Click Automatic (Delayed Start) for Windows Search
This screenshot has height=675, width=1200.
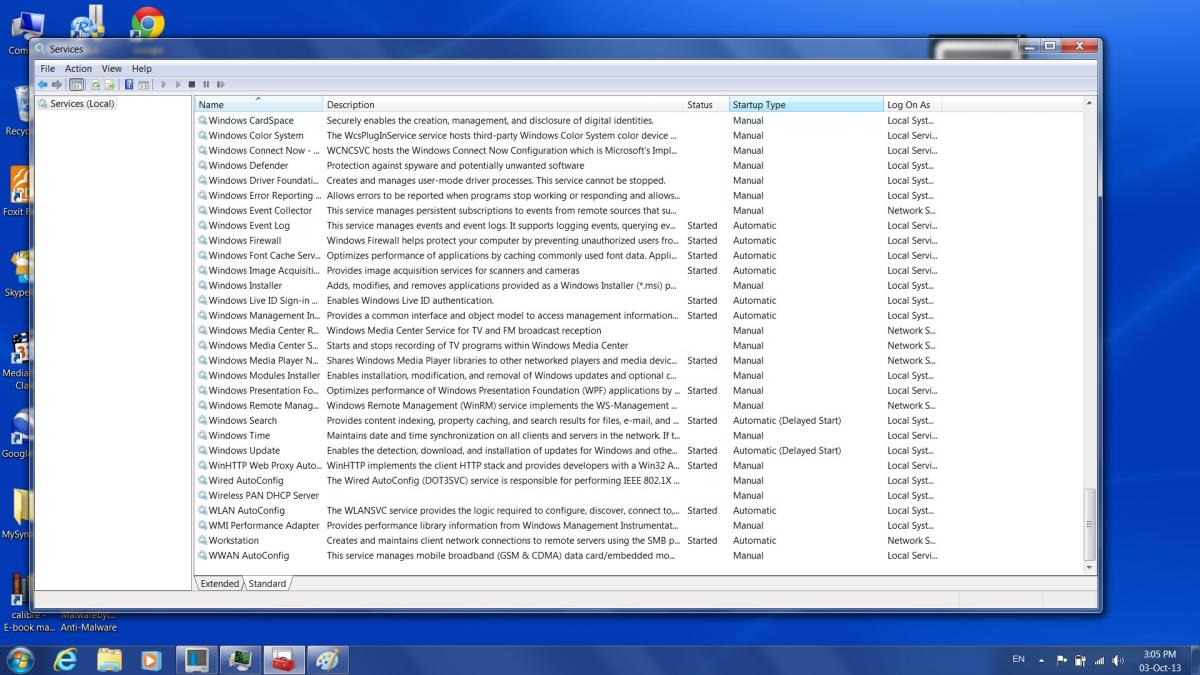[x=787, y=421]
